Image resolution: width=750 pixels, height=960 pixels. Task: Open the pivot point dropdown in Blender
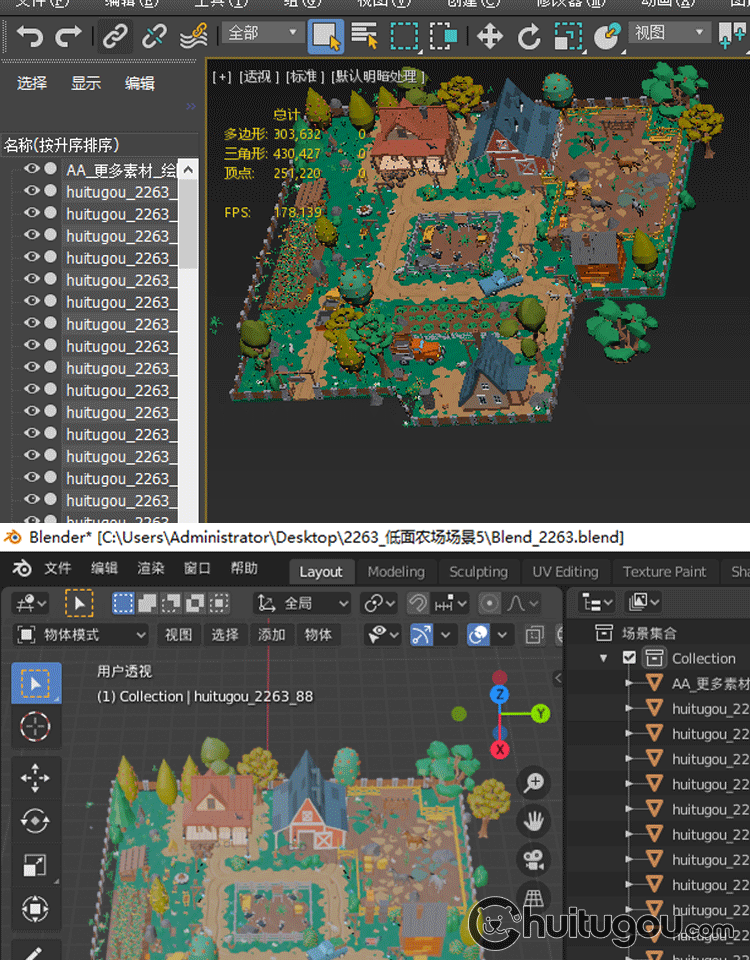tap(380, 604)
